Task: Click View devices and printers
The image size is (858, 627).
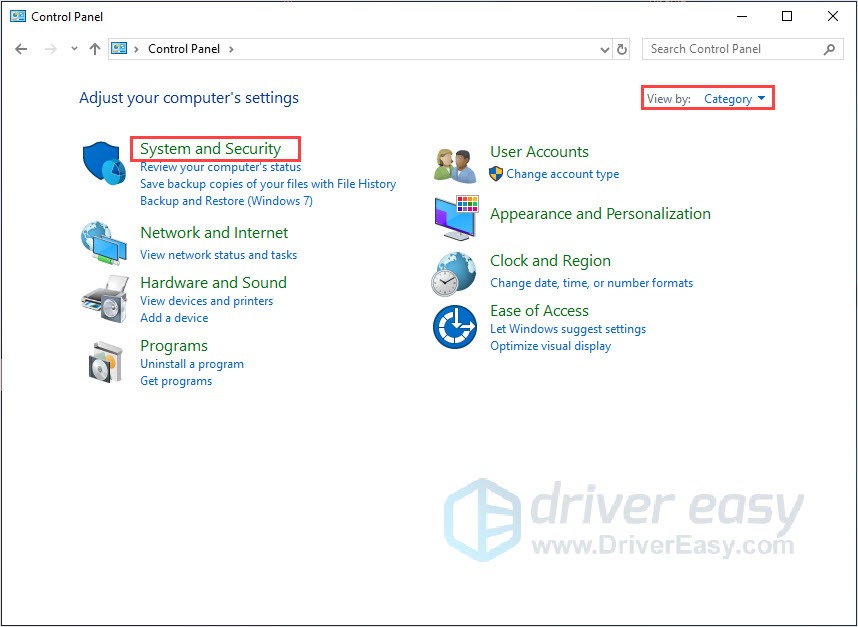Action: click(206, 301)
